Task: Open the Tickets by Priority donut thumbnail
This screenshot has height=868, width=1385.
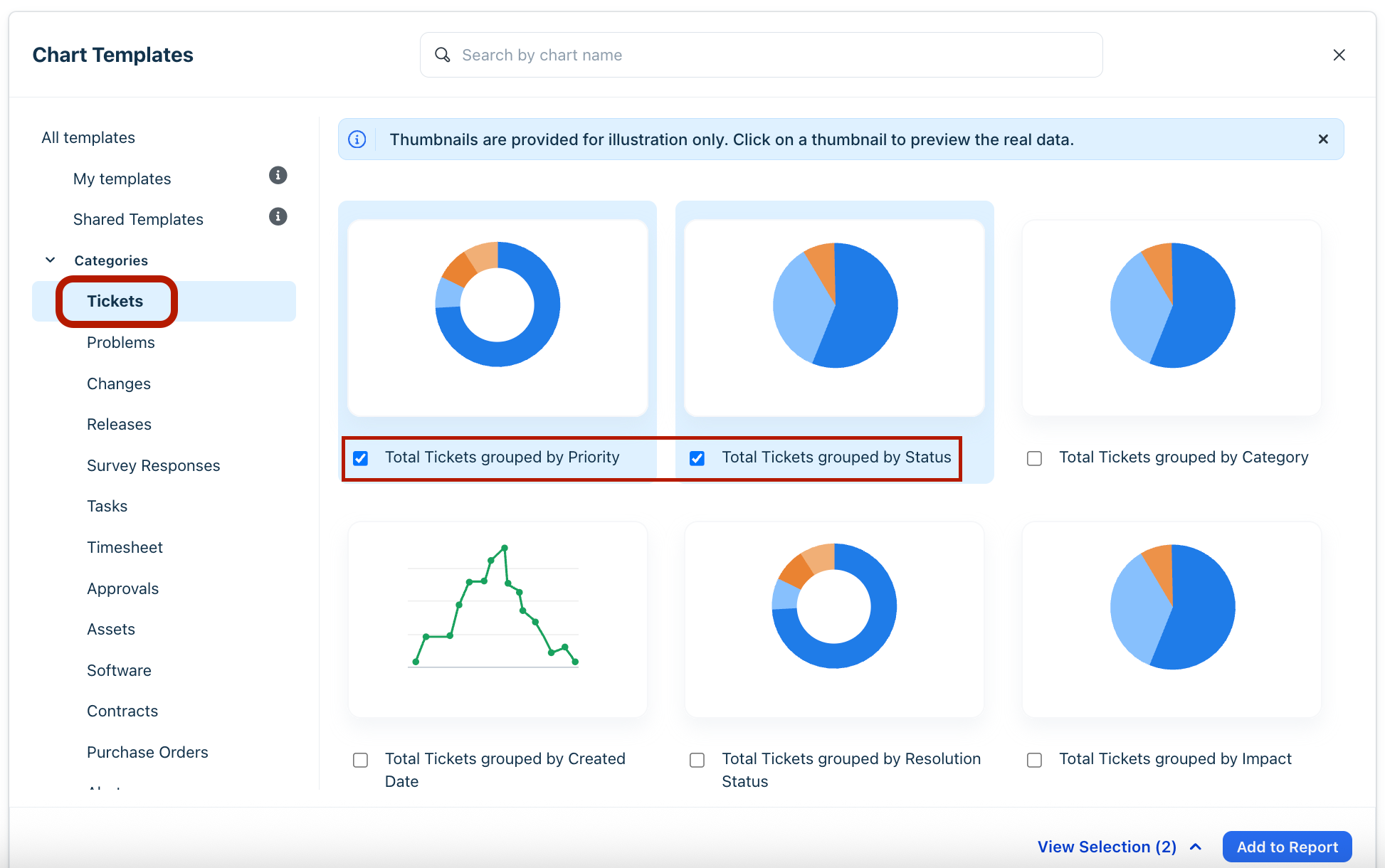Action: point(497,317)
